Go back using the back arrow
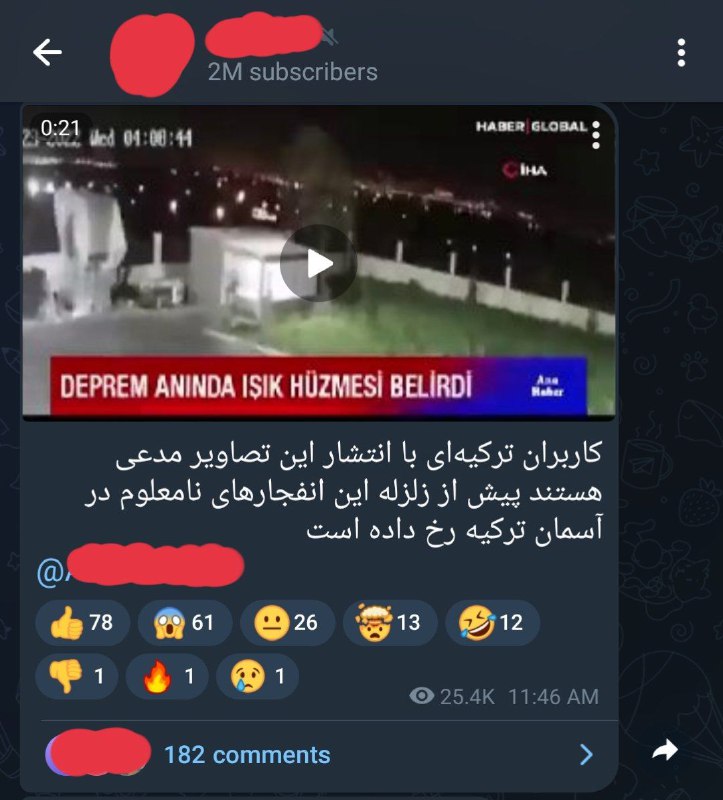 tap(47, 52)
